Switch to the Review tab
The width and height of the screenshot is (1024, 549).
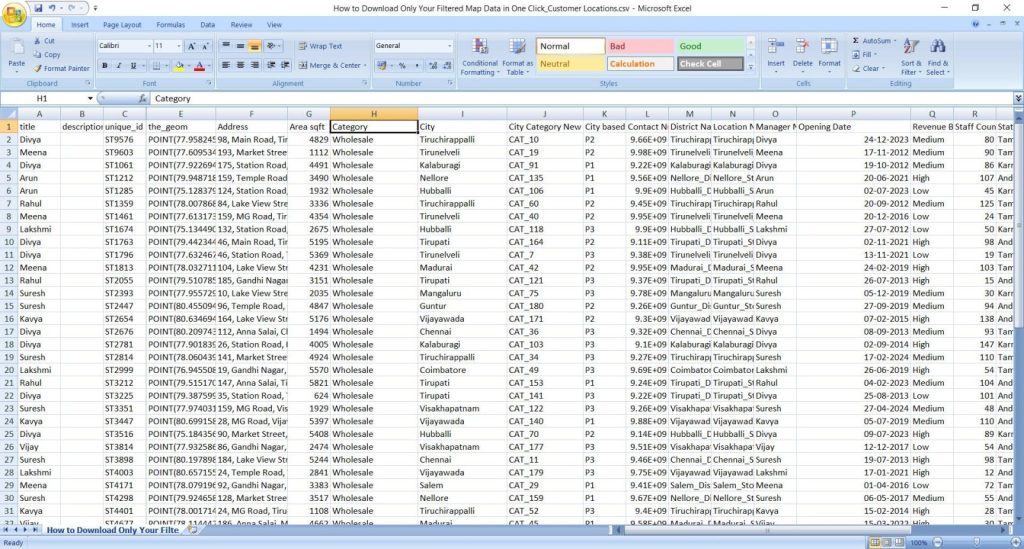click(x=241, y=25)
